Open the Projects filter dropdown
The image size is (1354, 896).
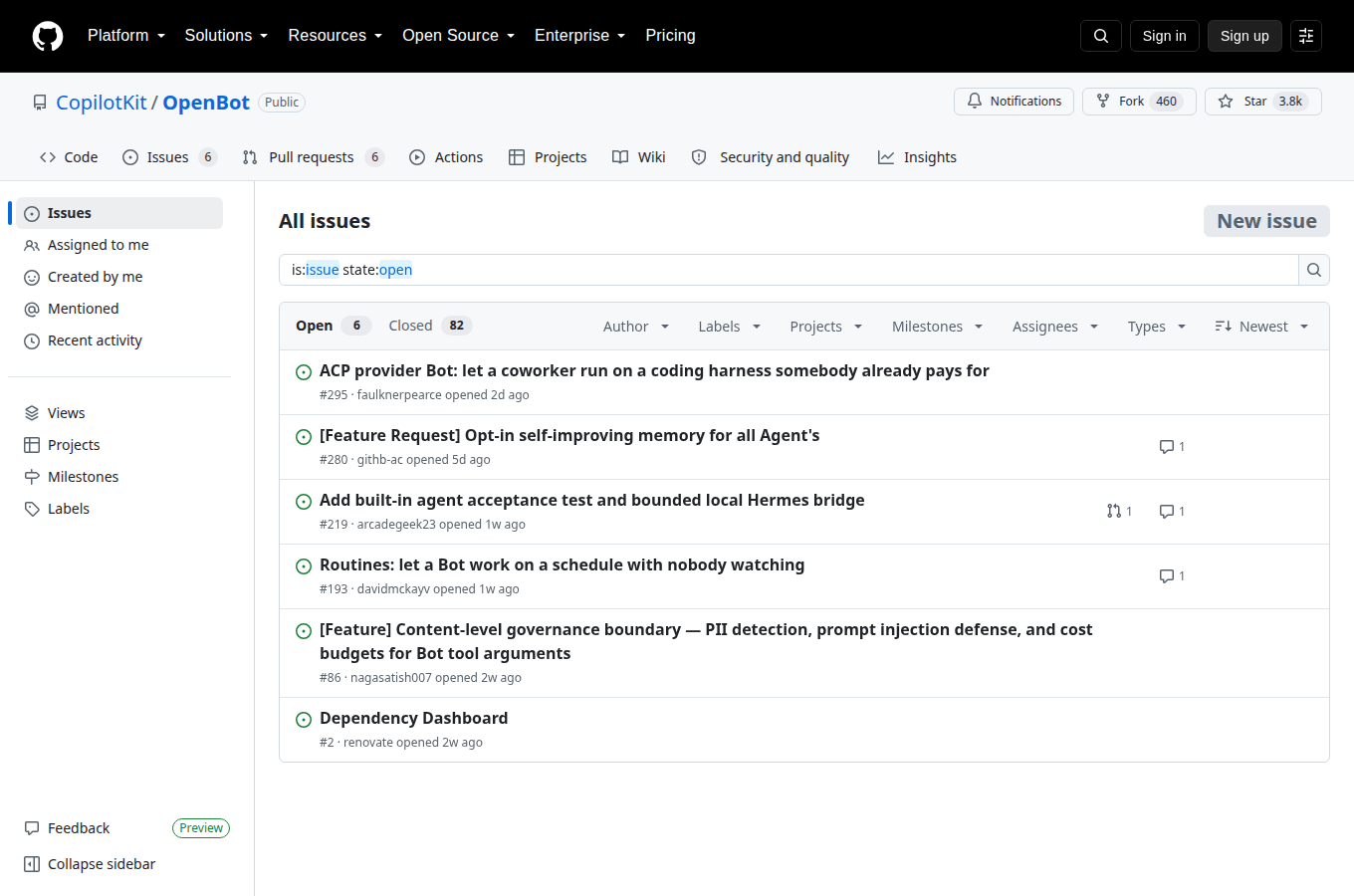click(x=826, y=327)
